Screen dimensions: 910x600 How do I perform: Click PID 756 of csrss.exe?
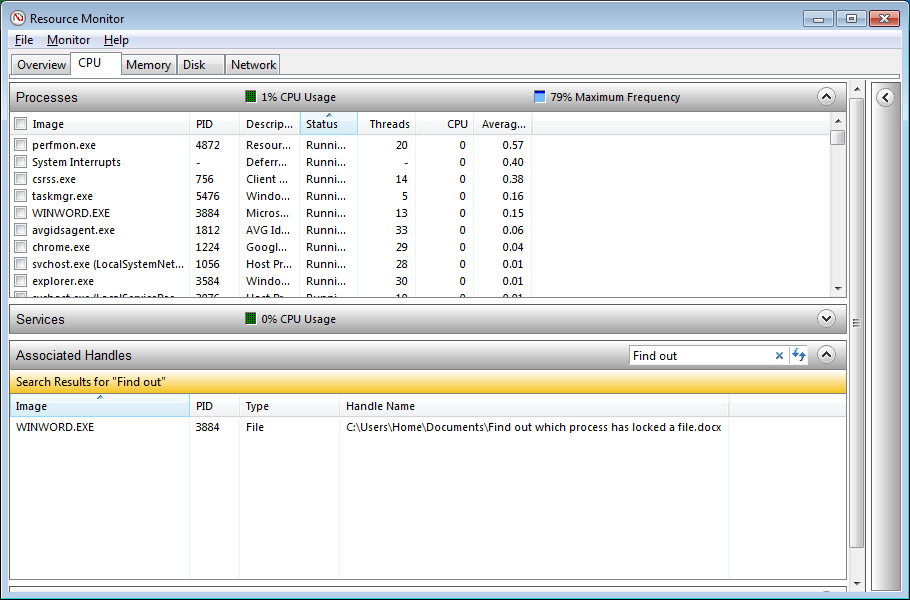[x=205, y=179]
